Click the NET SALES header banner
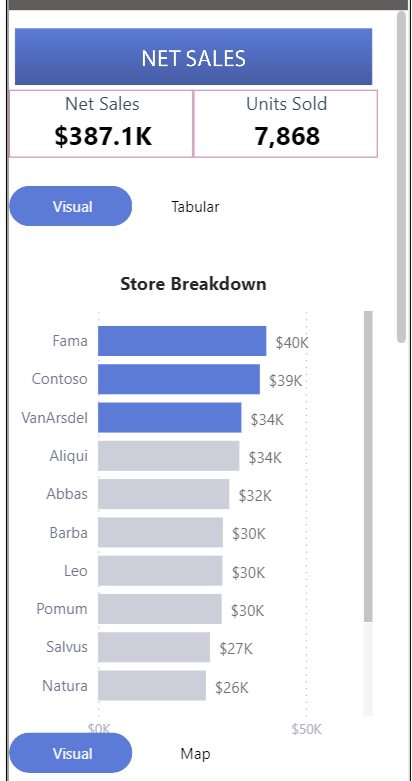The width and height of the screenshot is (412, 781). pos(193,57)
